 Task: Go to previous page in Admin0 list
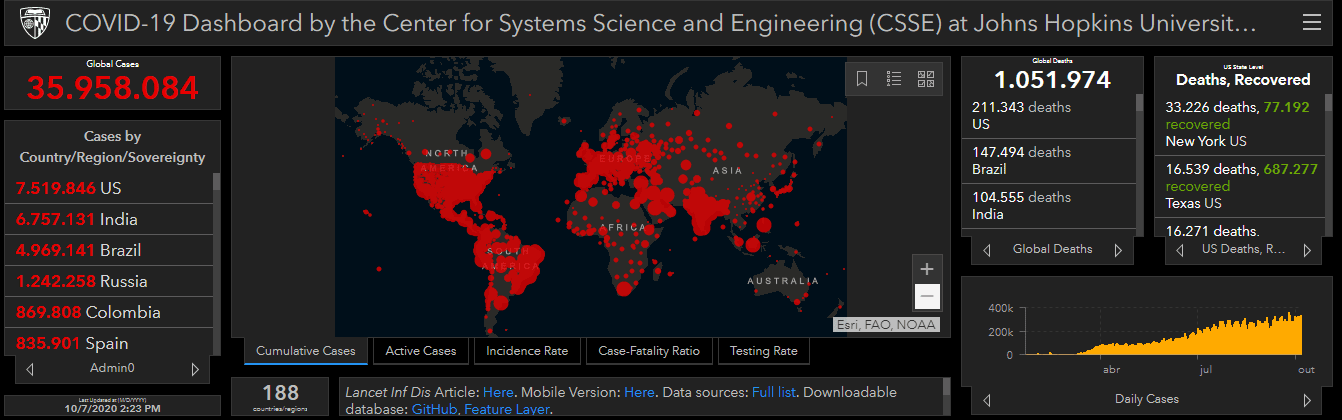click(30, 369)
